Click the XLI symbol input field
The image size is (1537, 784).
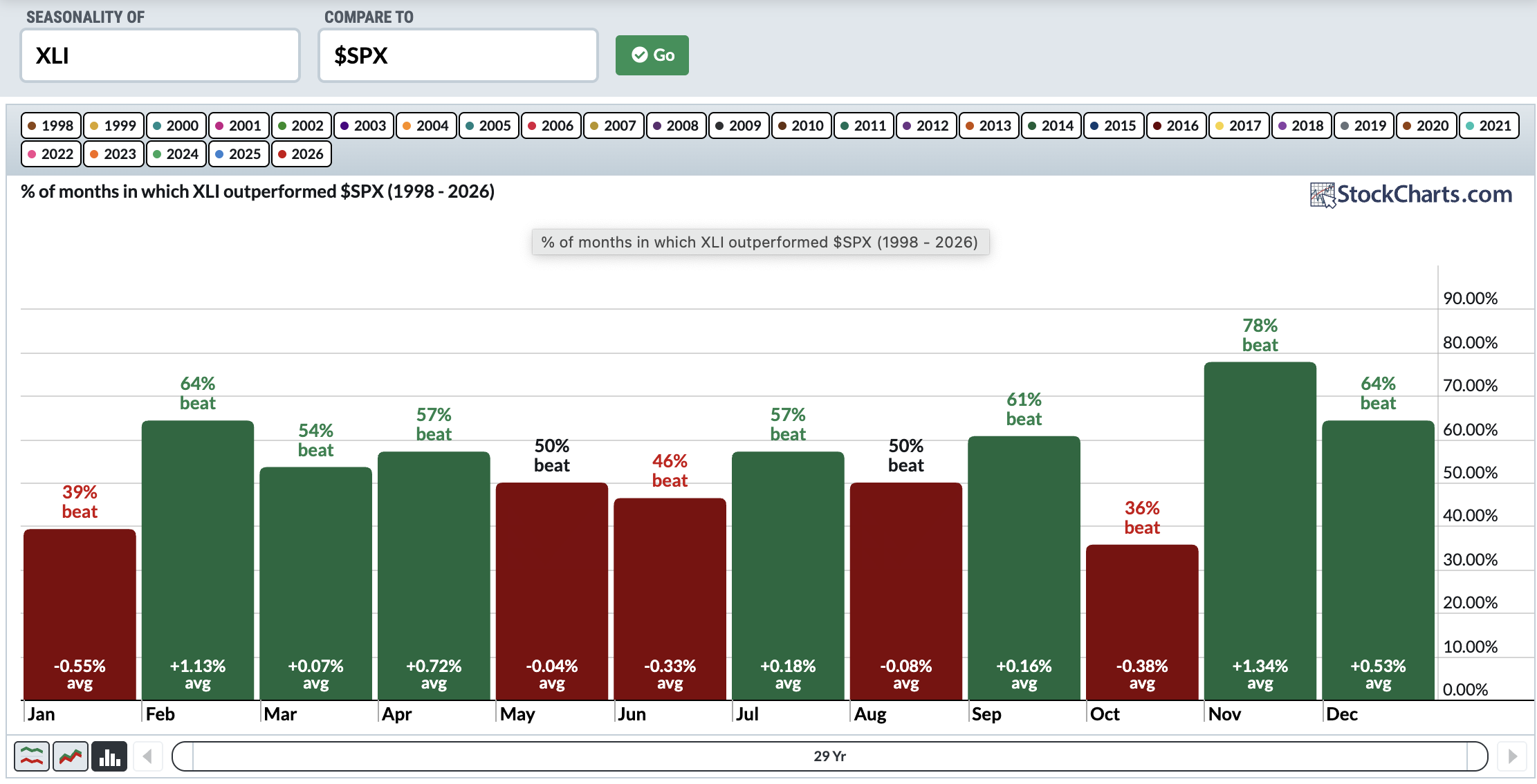(x=160, y=55)
